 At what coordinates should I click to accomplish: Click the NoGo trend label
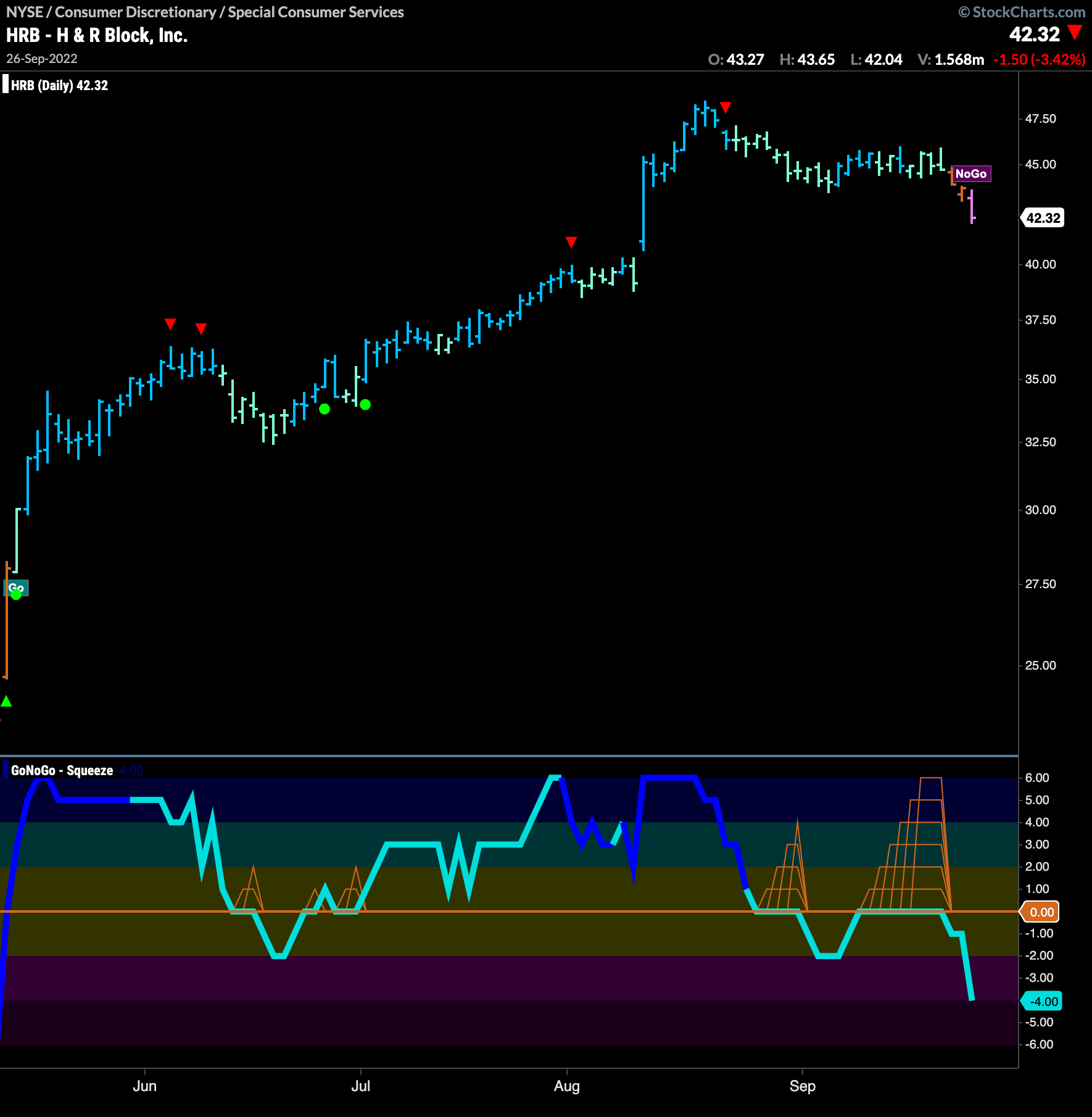(x=971, y=174)
